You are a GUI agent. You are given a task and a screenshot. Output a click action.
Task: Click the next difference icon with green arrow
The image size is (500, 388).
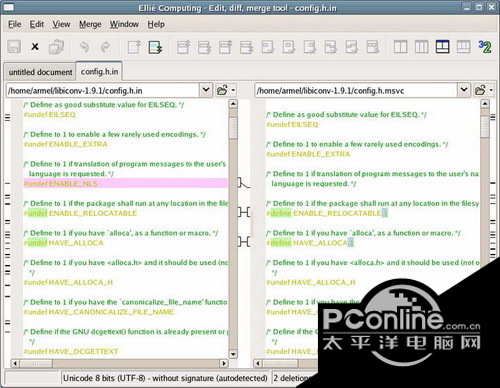point(155,47)
